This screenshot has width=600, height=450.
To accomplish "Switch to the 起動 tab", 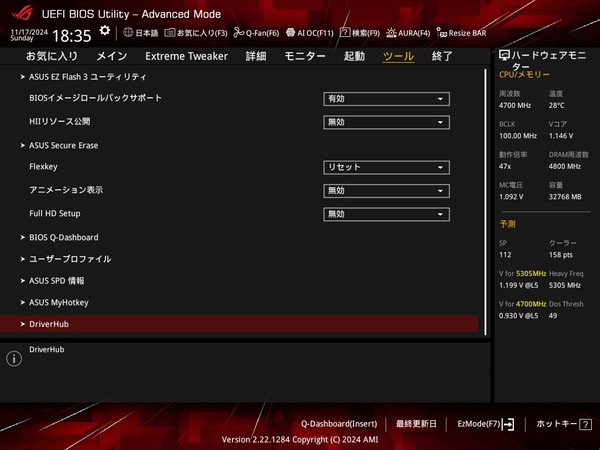I will coord(354,56).
